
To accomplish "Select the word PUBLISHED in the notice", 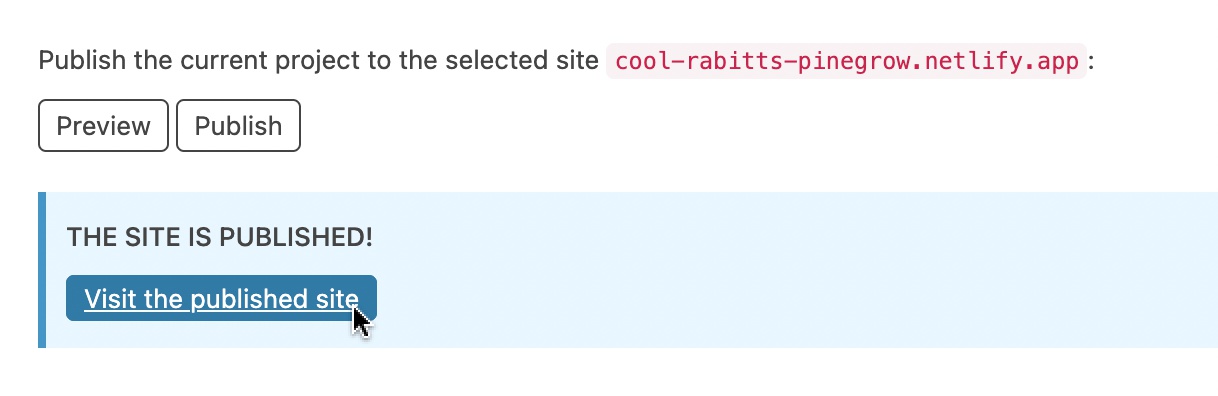I will pos(295,238).
